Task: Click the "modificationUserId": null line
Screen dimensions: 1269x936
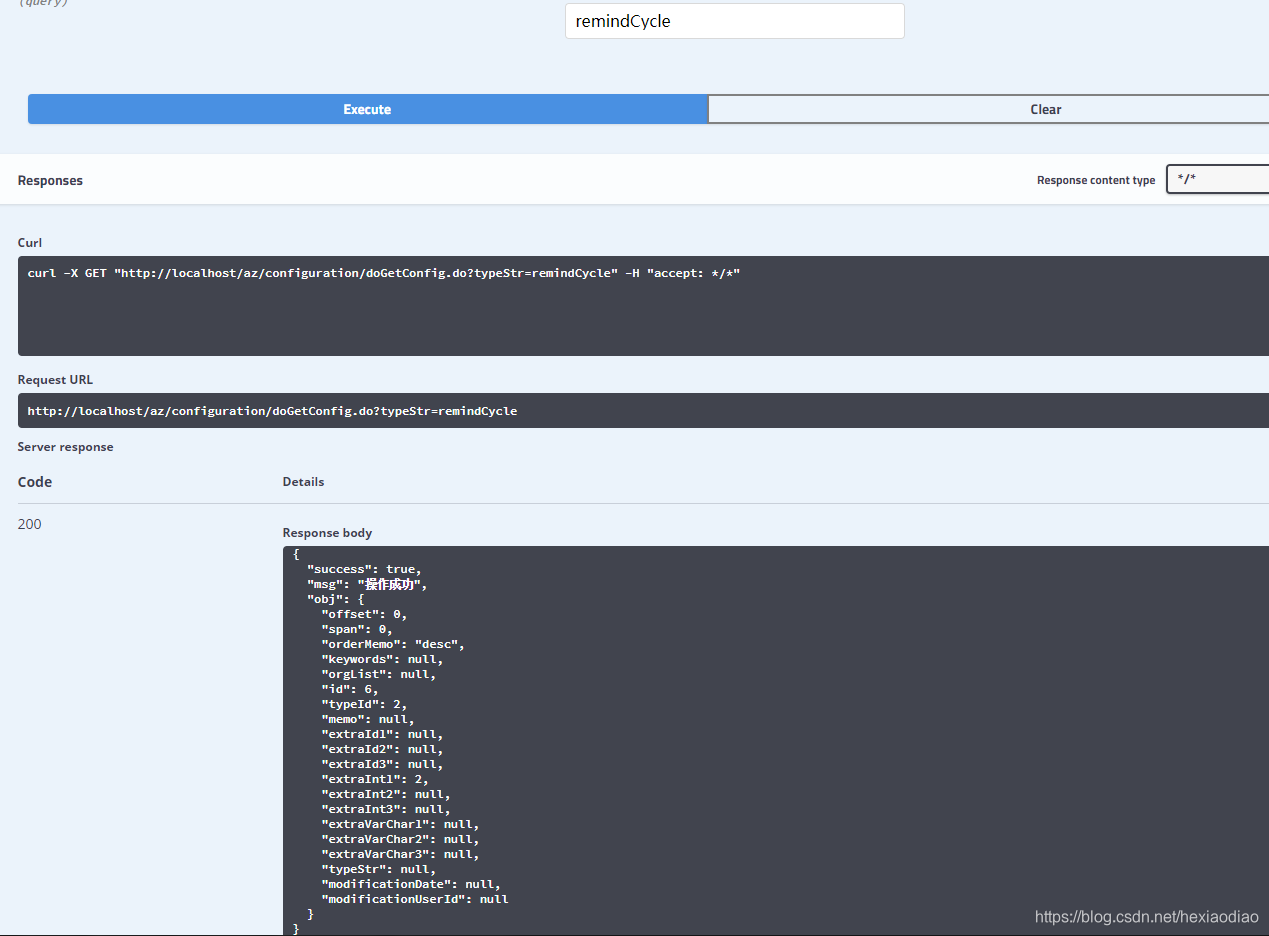Action: (x=415, y=899)
